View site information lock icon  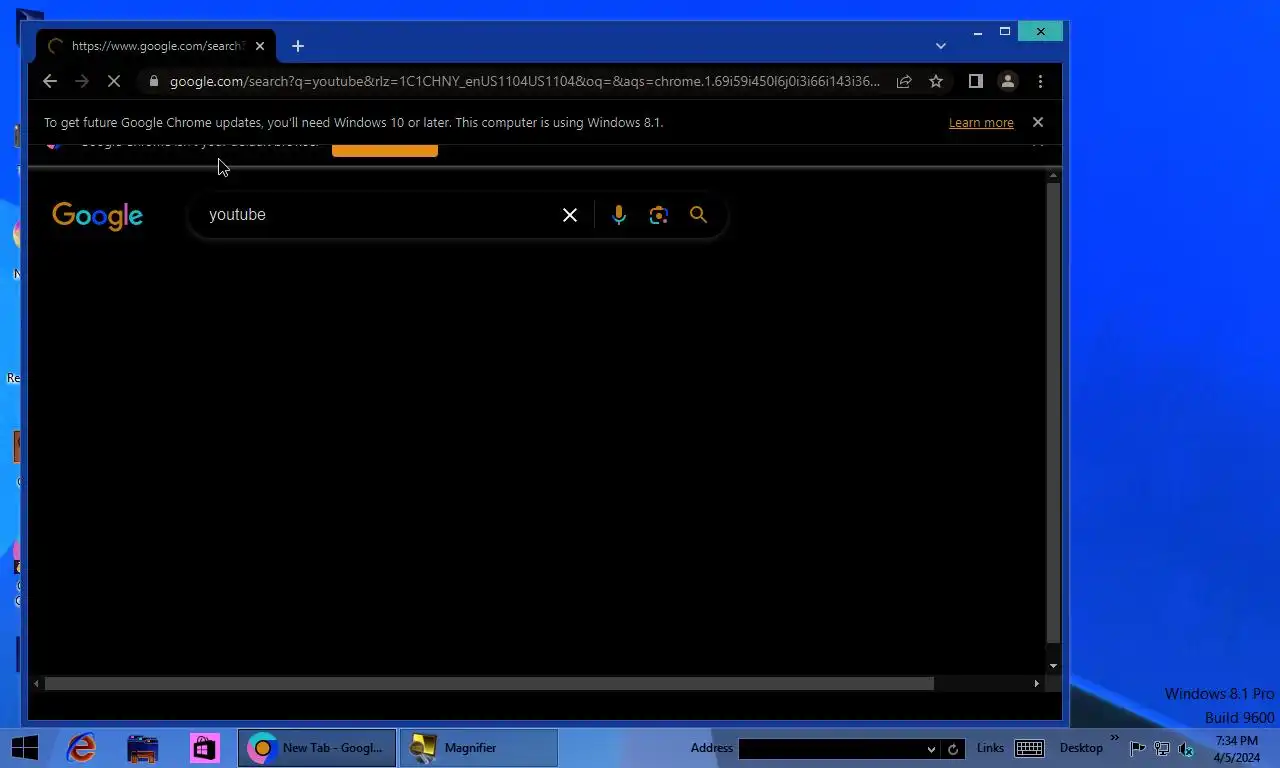pyautogui.click(x=153, y=81)
